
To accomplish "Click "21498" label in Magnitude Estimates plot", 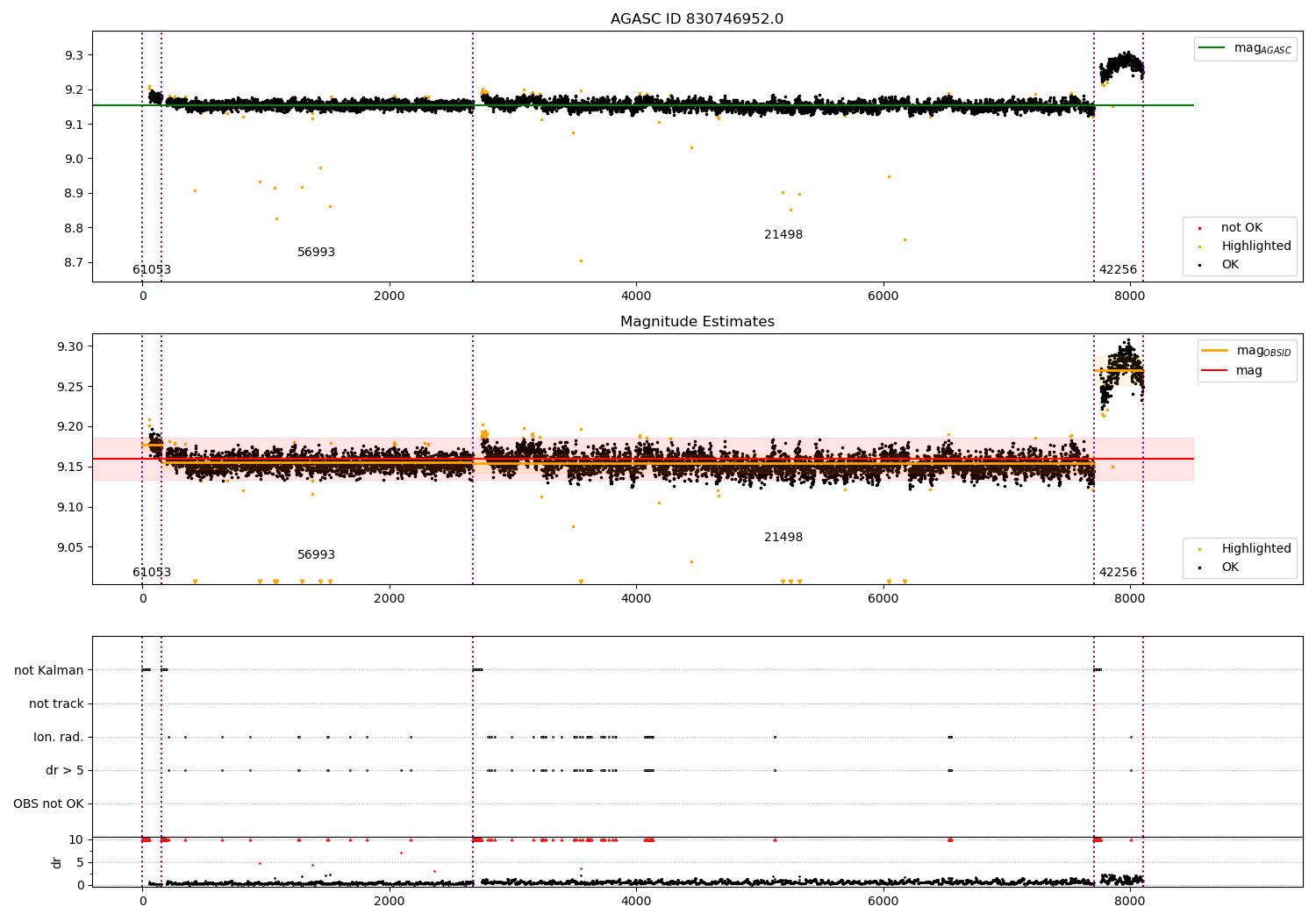I will (x=783, y=537).
